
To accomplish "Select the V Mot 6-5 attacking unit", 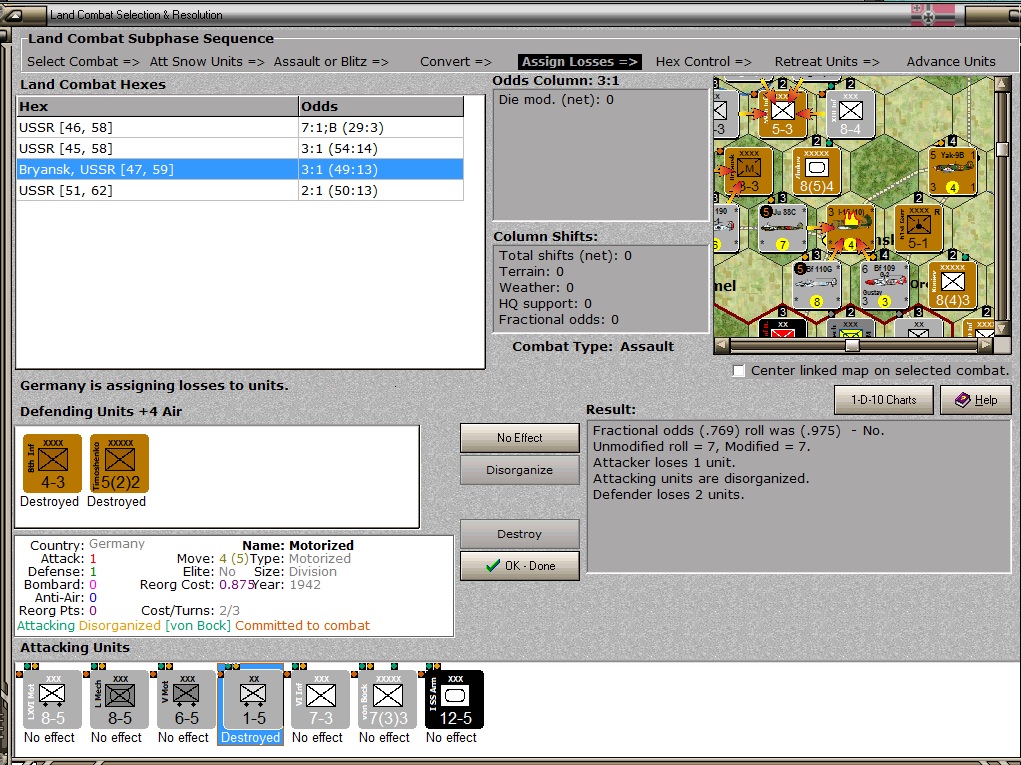I will click(186, 700).
